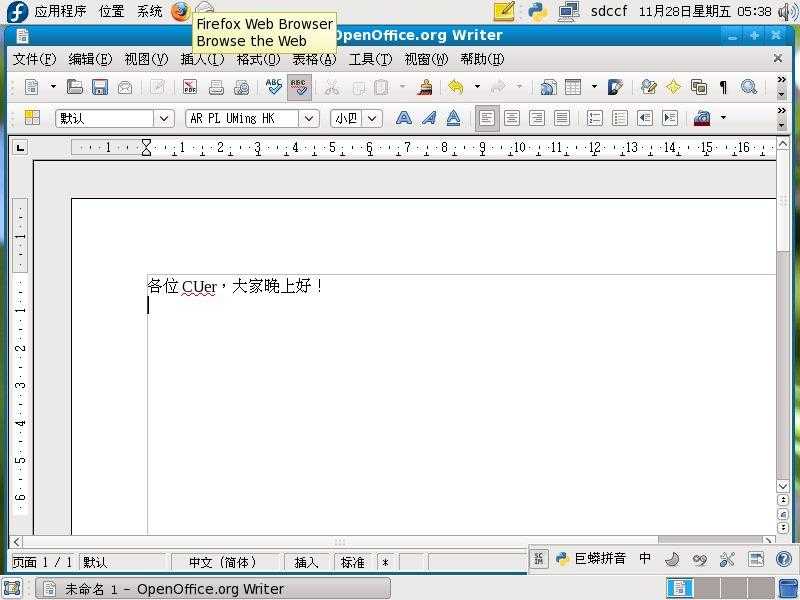Turn bullet list on
The width and height of the screenshot is (800, 600).
(620, 118)
